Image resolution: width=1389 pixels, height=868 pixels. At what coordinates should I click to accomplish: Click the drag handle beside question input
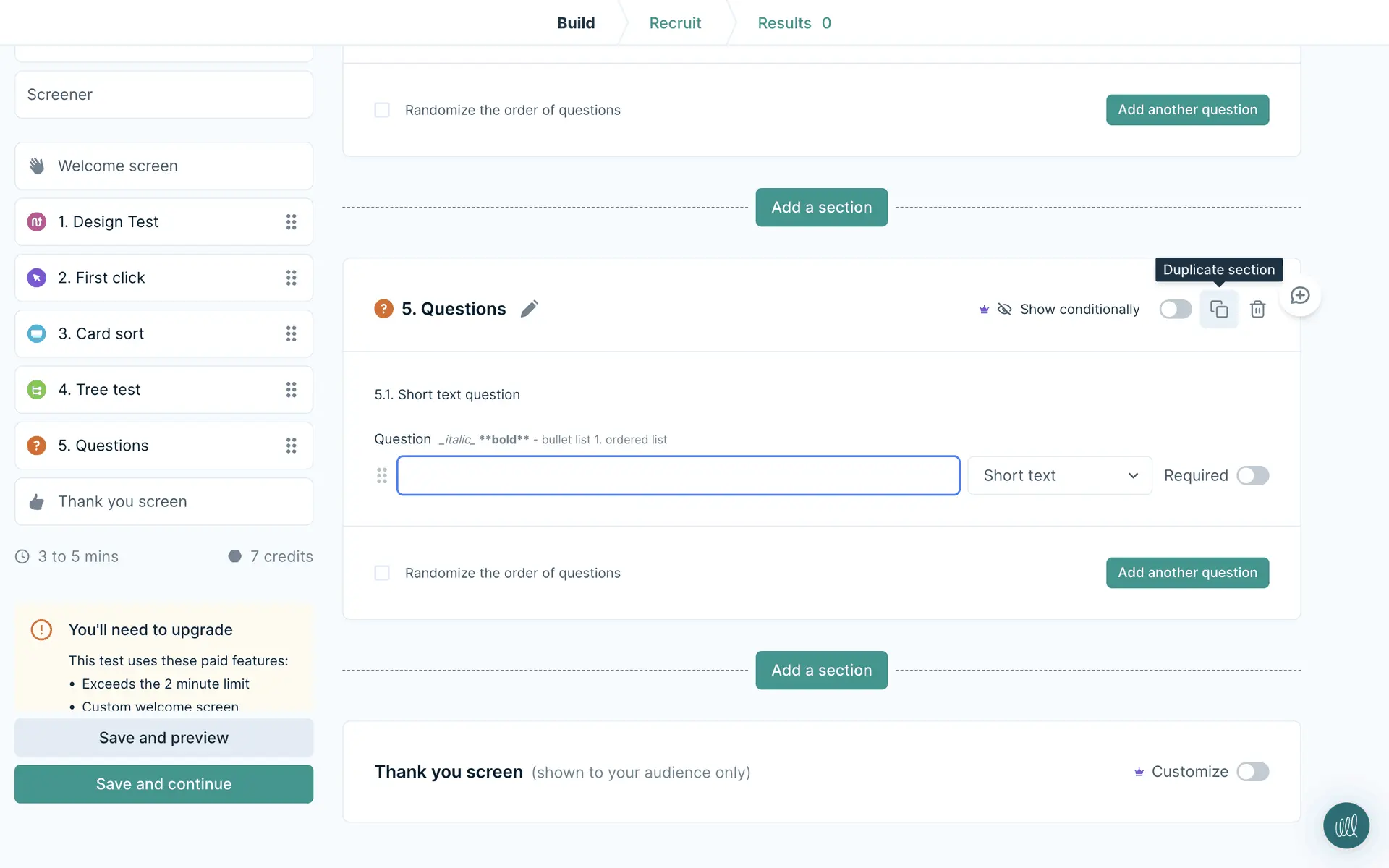[382, 475]
